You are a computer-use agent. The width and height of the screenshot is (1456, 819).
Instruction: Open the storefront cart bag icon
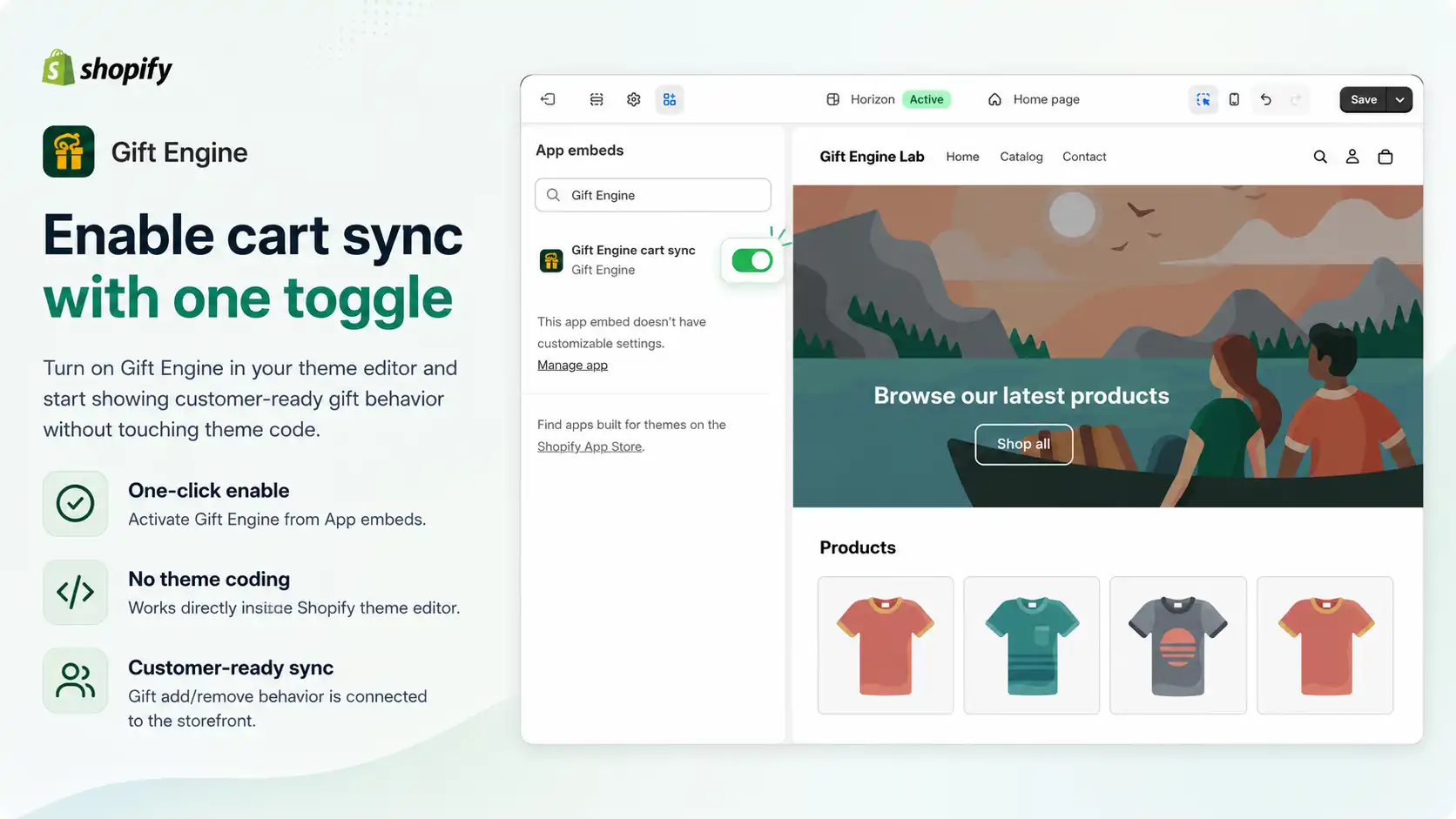[1385, 157]
